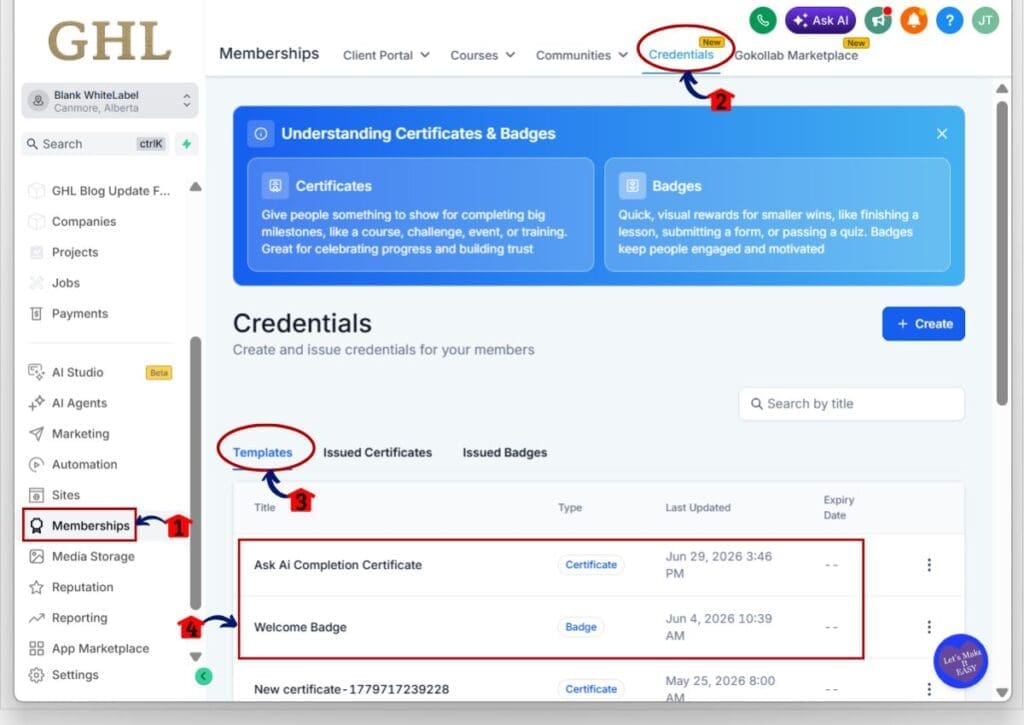Click the Badges info card

[x=777, y=215]
